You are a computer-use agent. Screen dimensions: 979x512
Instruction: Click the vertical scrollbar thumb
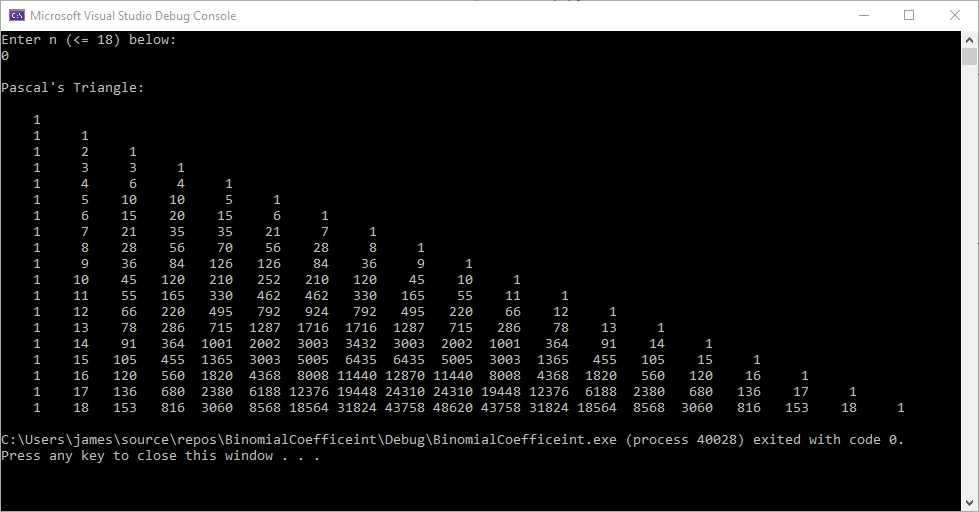tap(970, 57)
